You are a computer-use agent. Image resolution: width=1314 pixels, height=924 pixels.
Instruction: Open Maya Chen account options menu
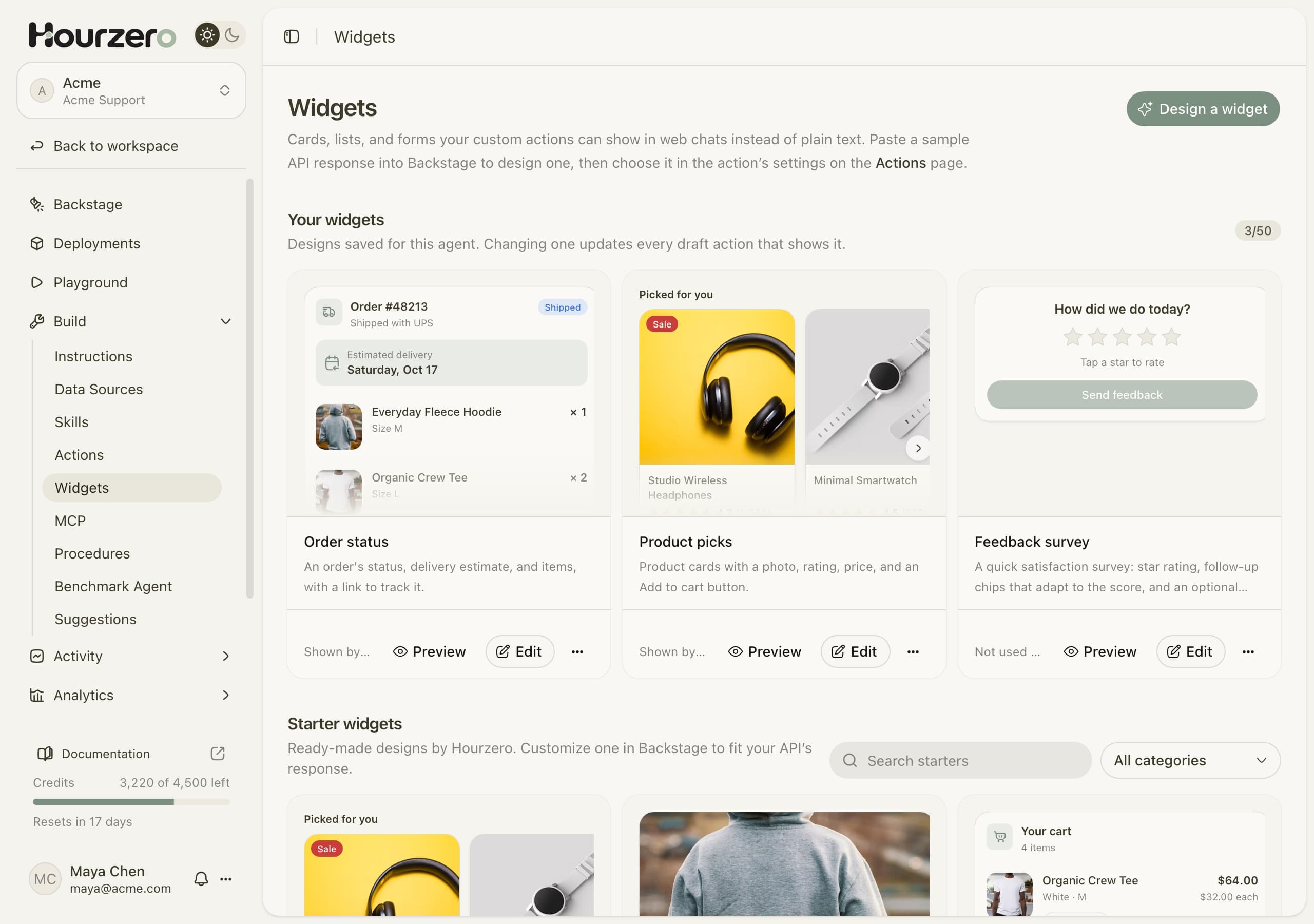(x=226, y=879)
